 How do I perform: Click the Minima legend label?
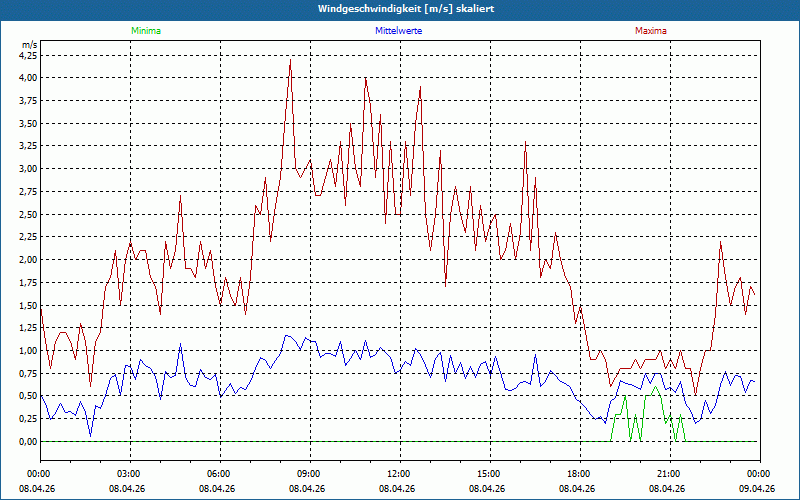click(x=146, y=31)
